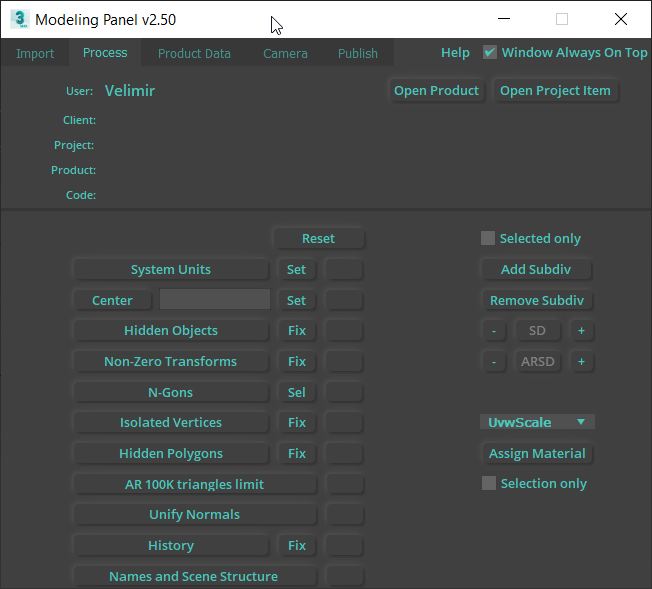This screenshot has width=652, height=589.
Task: Open the UvwScale dropdown
Action: pos(537,422)
